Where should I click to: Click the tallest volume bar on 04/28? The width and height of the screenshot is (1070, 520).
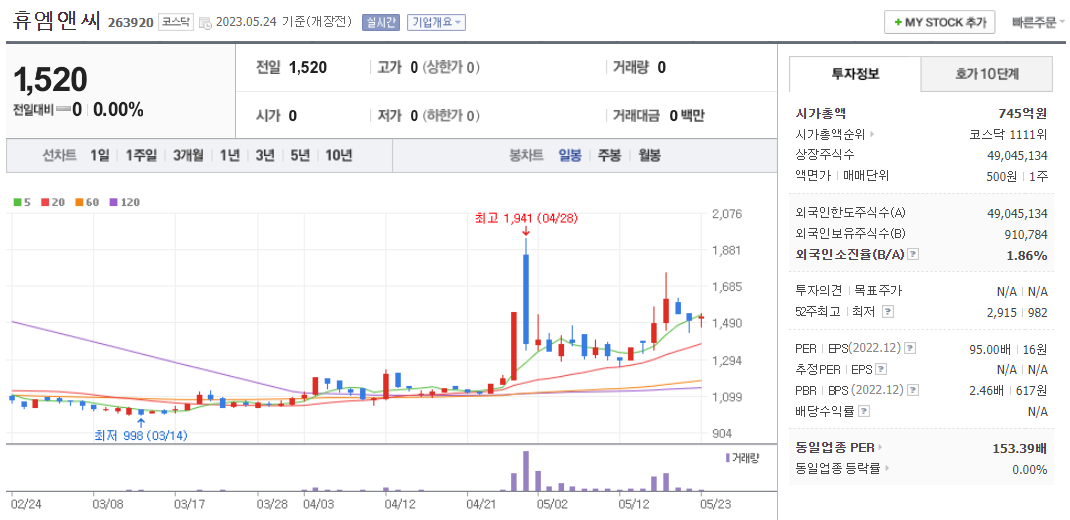point(525,471)
